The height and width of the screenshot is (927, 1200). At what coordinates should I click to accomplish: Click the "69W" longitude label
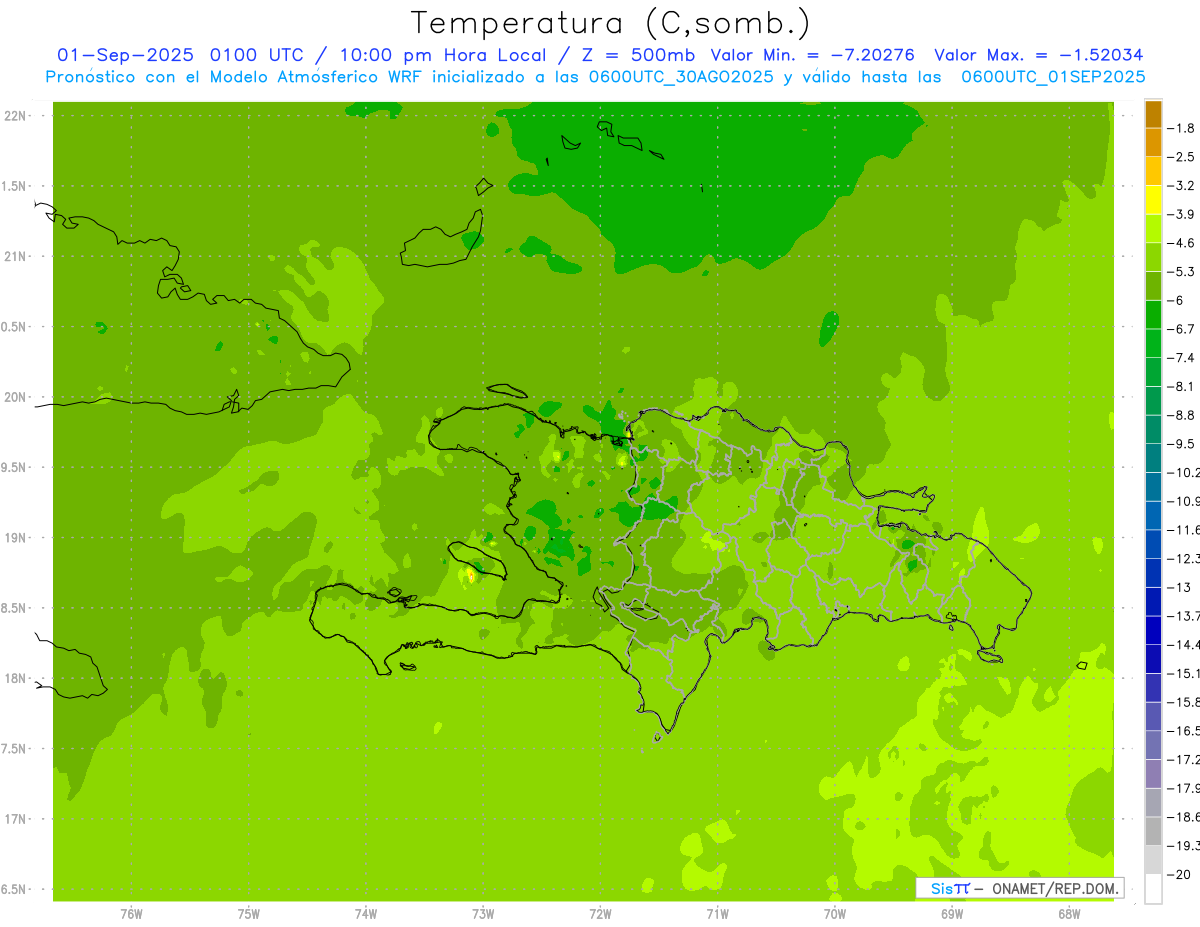click(x=952, y=914)
